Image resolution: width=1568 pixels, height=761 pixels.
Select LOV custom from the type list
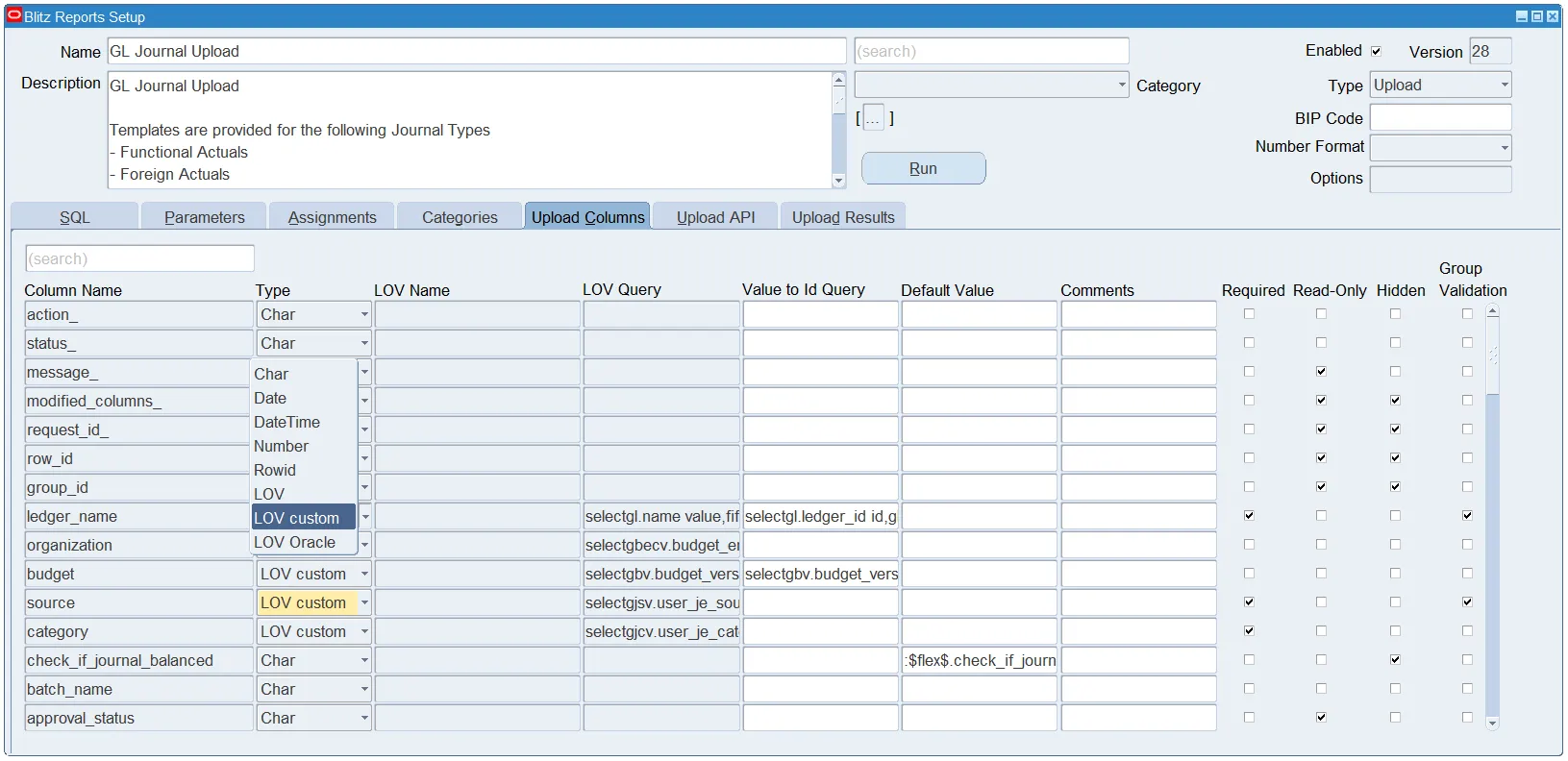304,518
